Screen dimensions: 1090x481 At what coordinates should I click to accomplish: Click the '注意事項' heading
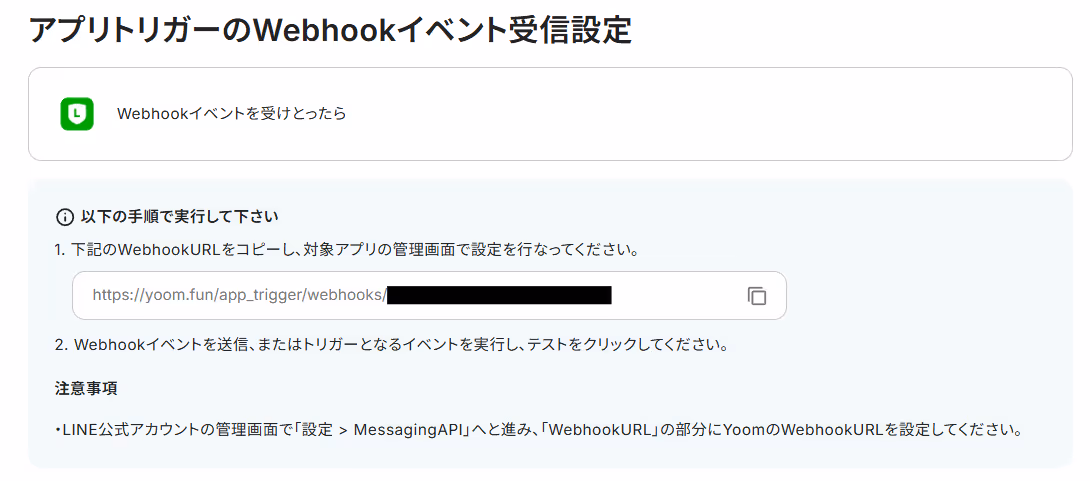(x=86, y=389)
